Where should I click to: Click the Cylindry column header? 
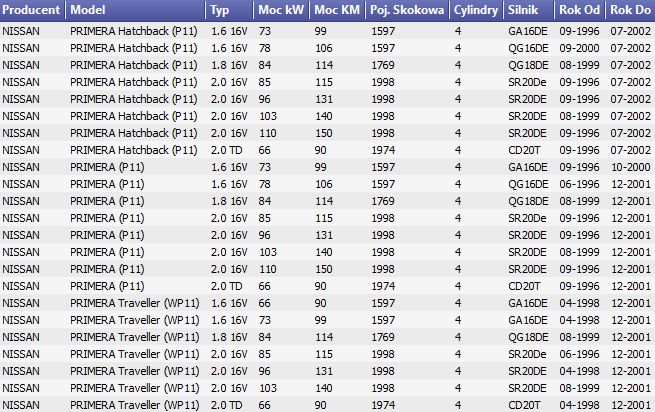point(476,10)
